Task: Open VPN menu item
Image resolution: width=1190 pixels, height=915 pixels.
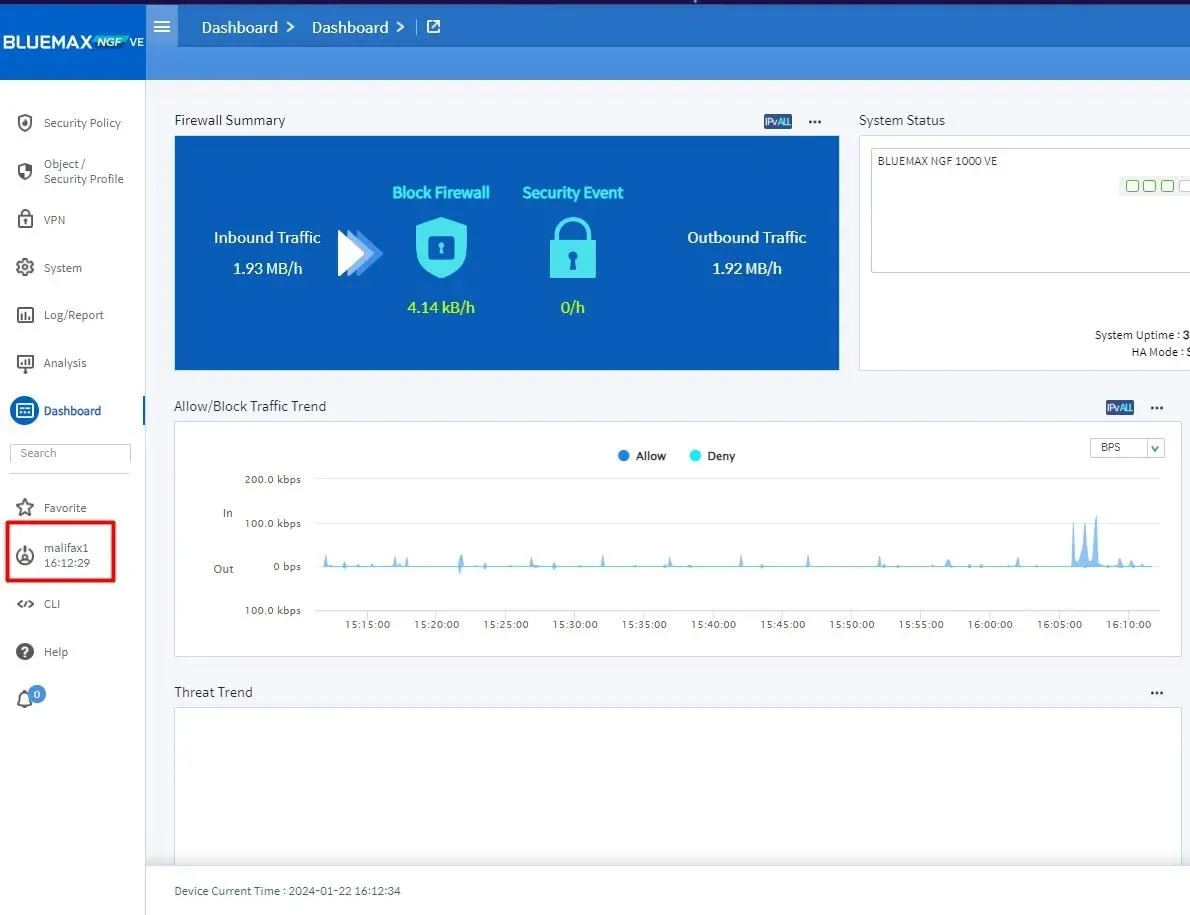Action: [54, 220]
